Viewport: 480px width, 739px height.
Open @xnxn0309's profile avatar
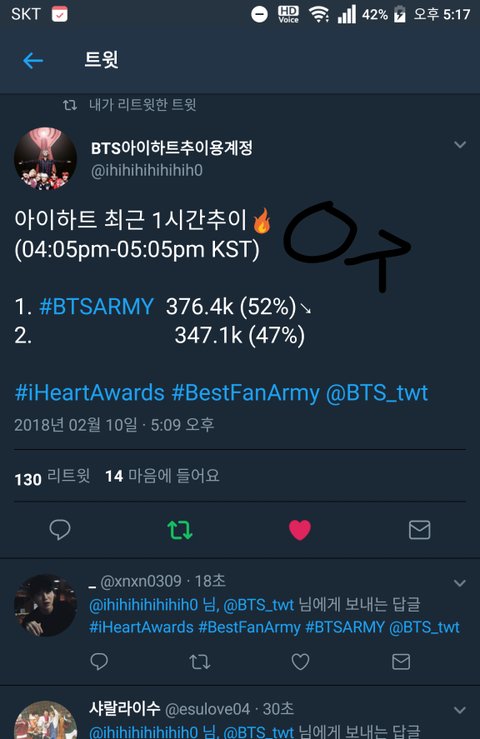click(45, 605)
